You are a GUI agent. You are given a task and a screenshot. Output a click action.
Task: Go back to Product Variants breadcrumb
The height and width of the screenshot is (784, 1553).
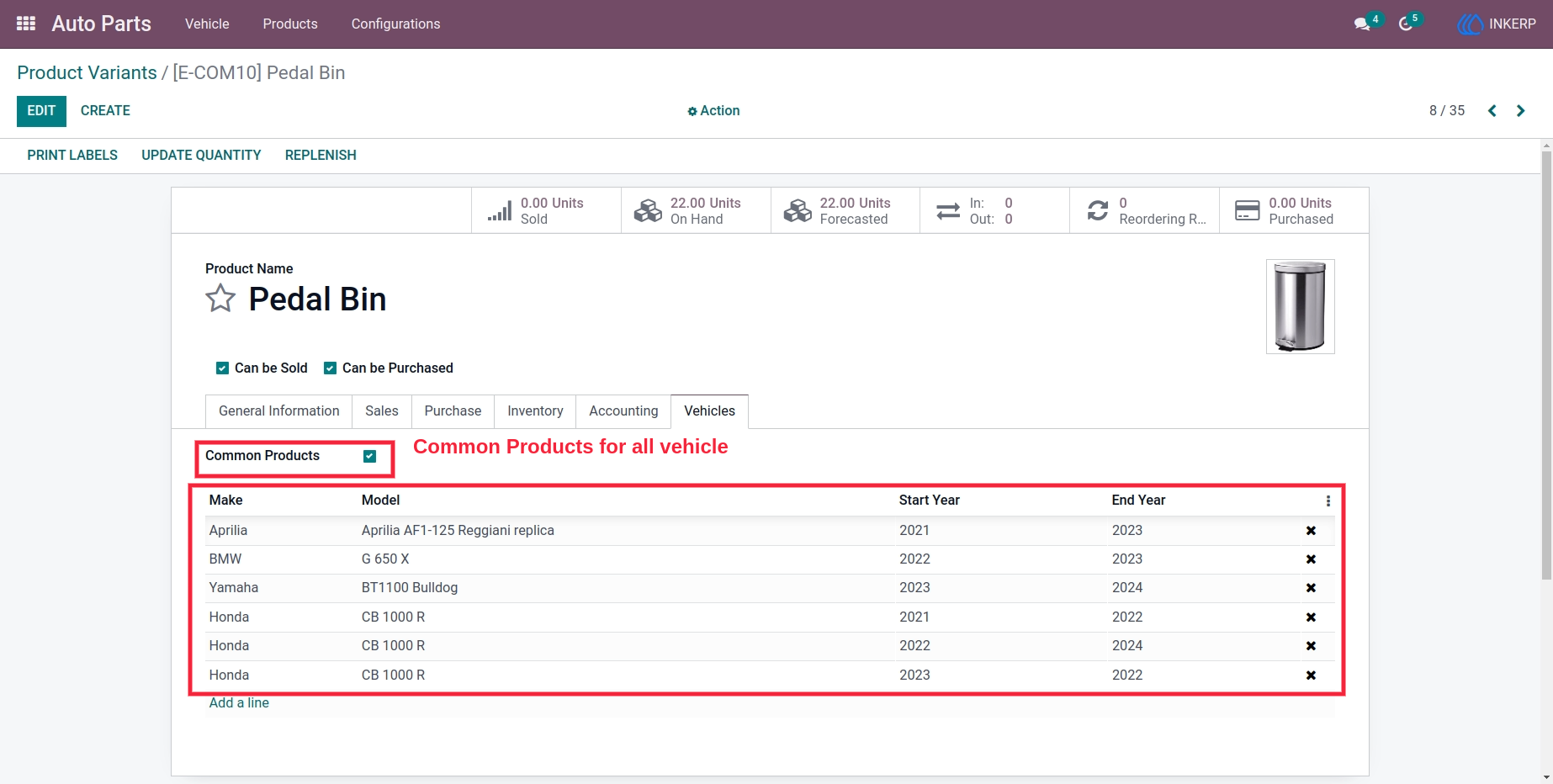point(87,73)
